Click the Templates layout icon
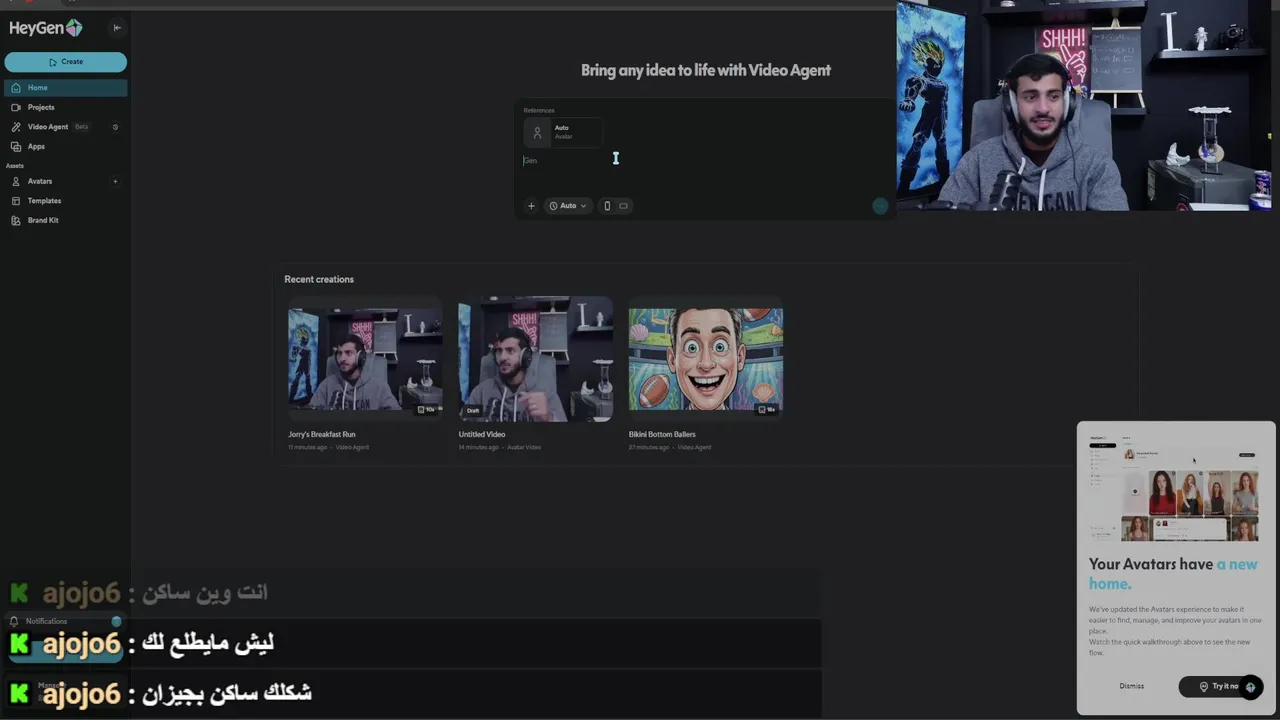1280x720 pixels. [16, 201]
